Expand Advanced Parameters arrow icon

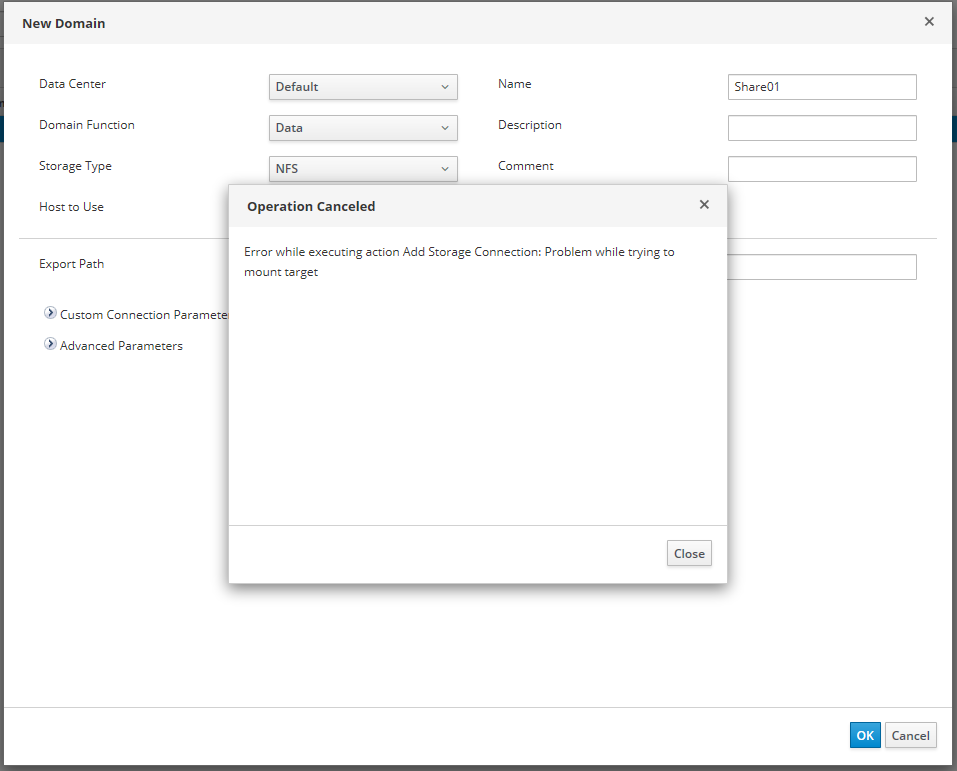(50, 345)
